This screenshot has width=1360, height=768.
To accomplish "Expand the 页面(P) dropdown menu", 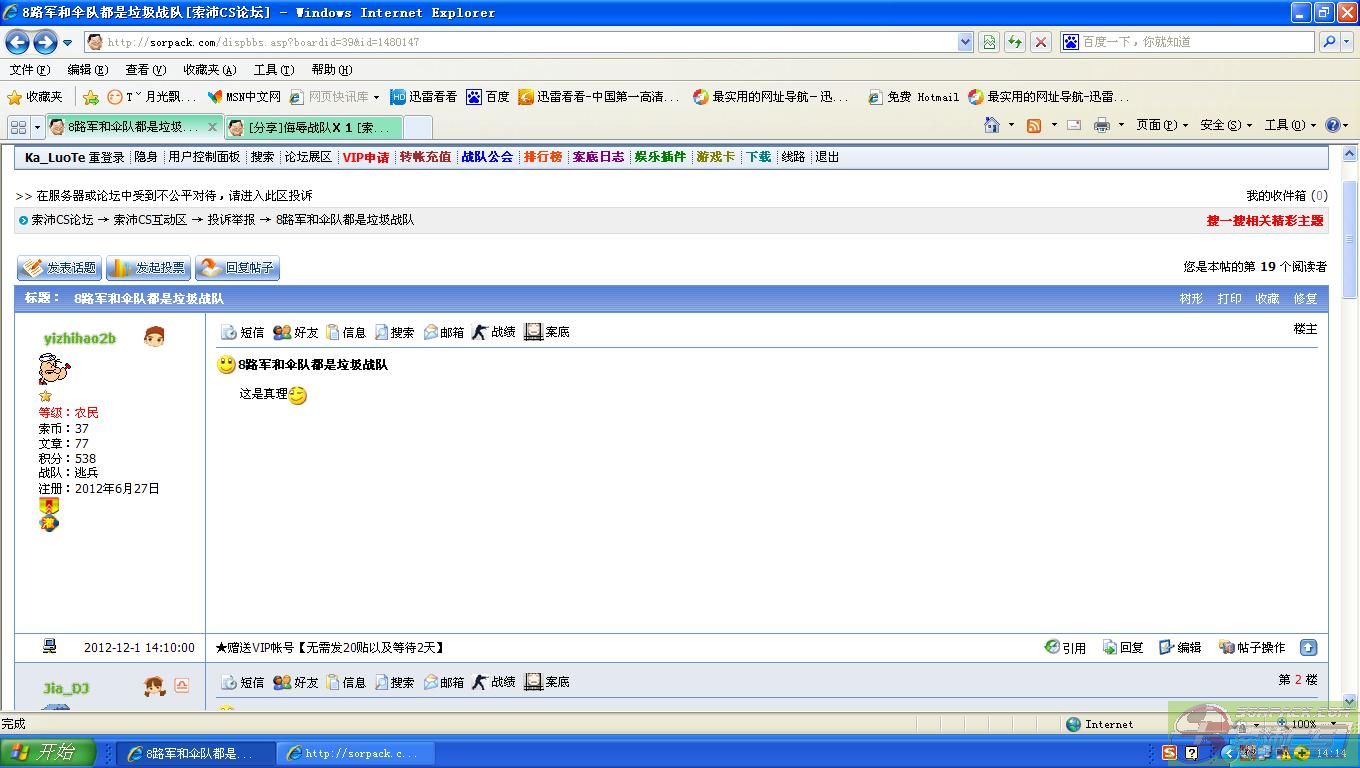I will tap(1162, 125).
